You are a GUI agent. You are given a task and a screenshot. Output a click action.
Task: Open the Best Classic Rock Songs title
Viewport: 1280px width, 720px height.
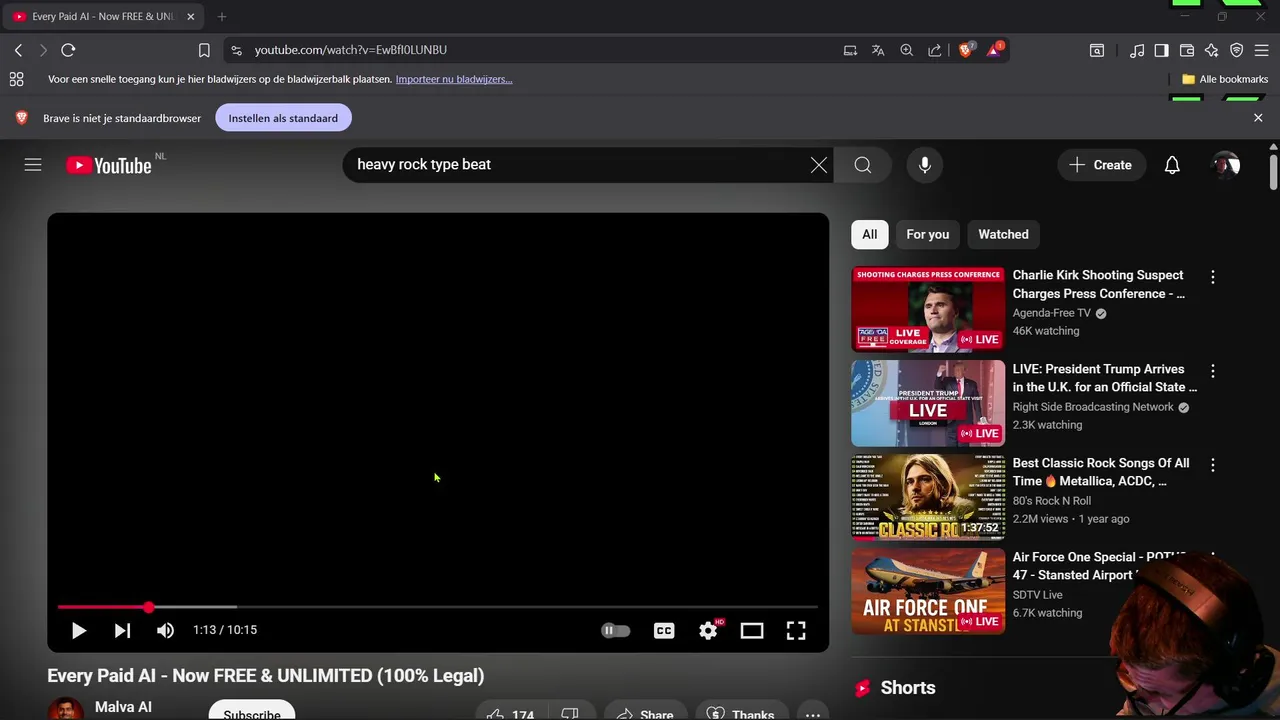[1101, 472]
